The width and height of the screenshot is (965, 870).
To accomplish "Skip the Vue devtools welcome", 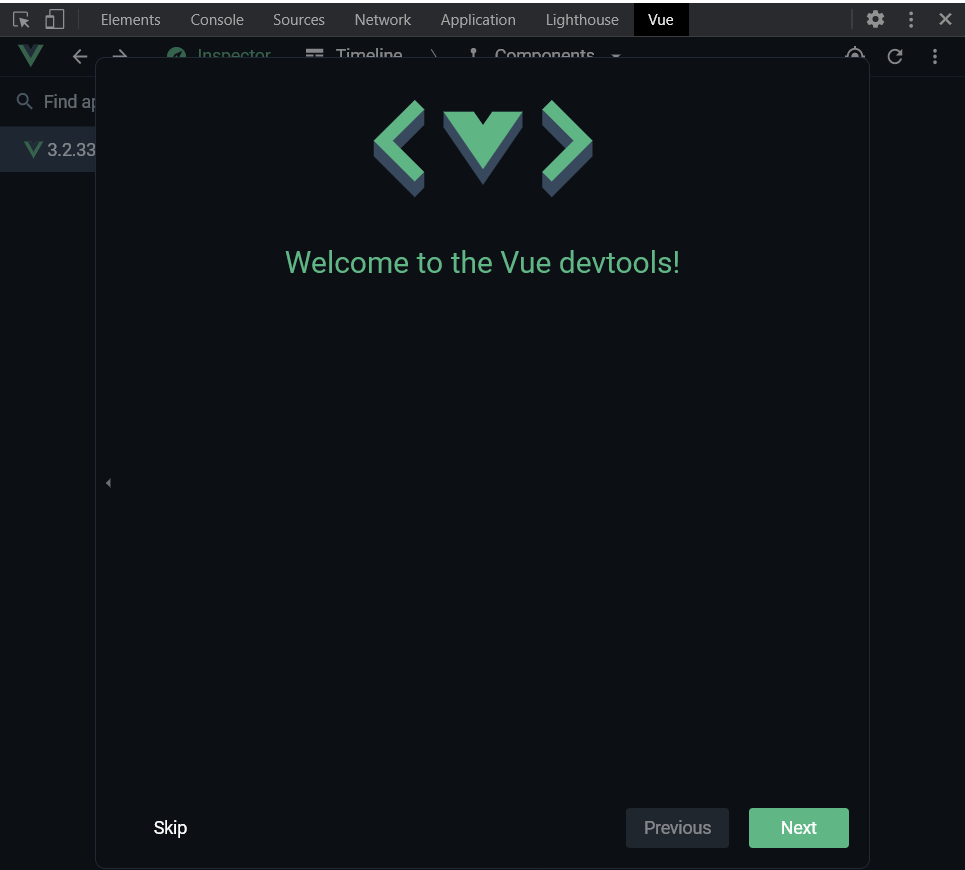I will point(170,827).
